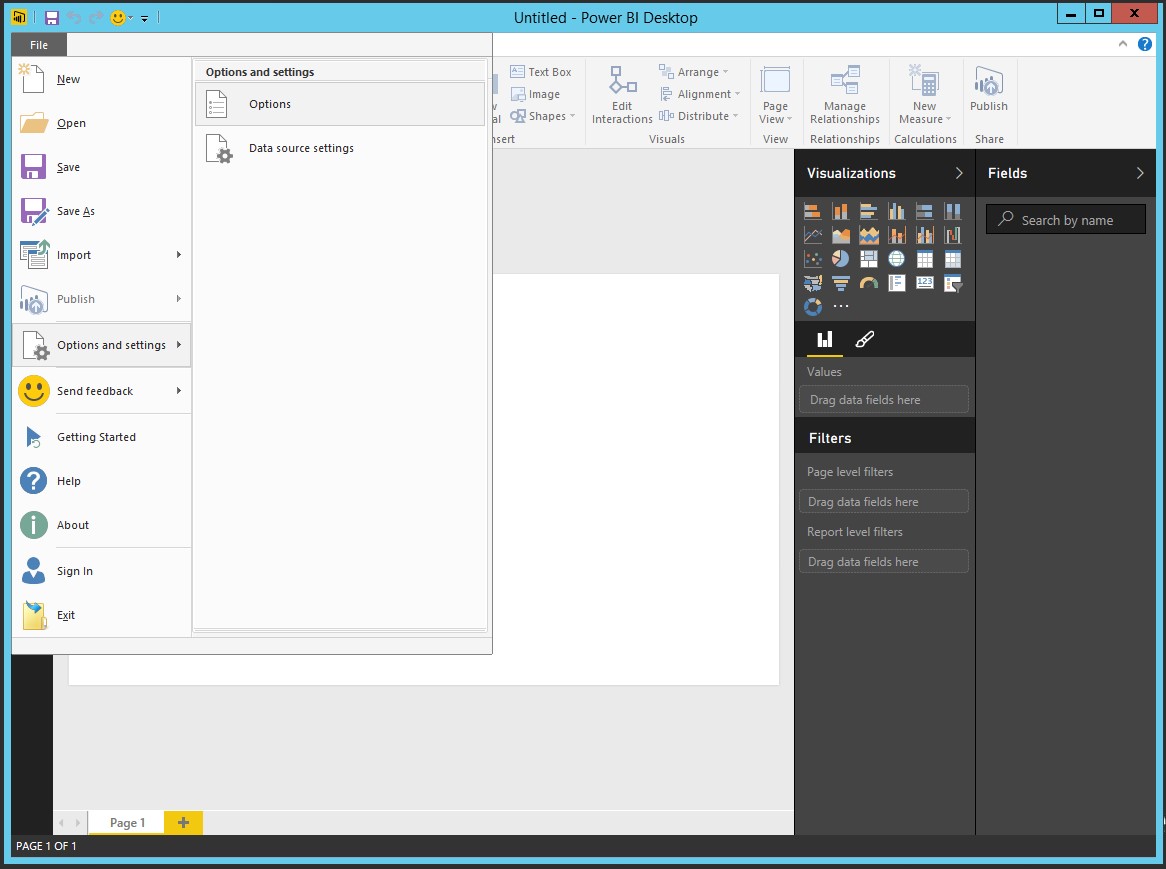Select the funnel chart visualization
The image size is (1166, 869).
point(840,282)
